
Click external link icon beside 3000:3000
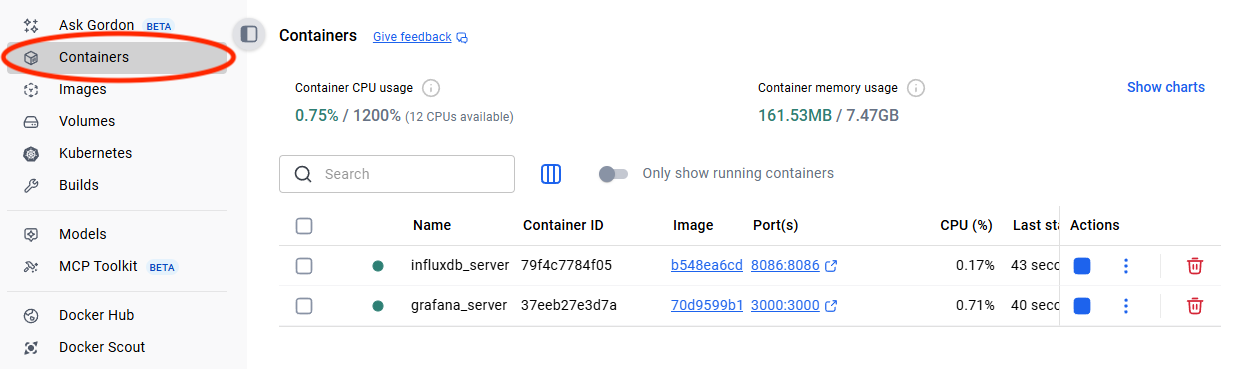(x=831, y=306)
